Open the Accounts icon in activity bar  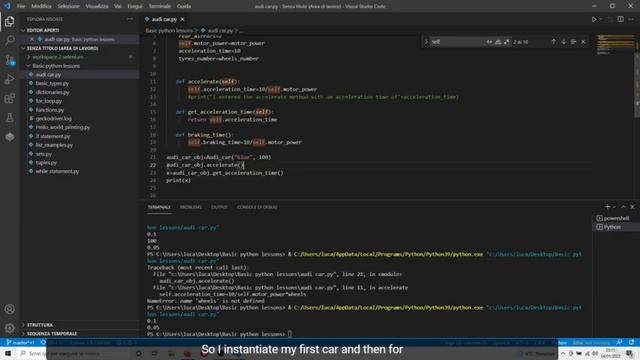[x=9, y=309]
